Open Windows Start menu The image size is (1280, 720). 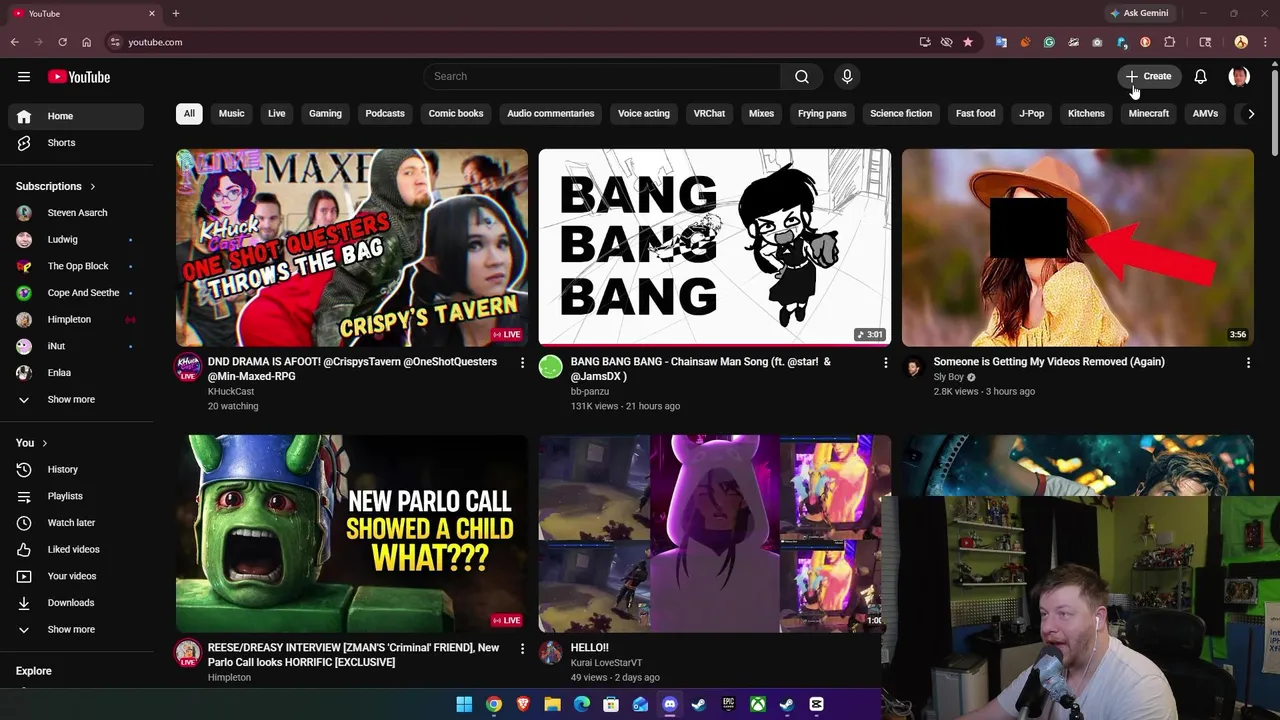click(x=464, y=705)
